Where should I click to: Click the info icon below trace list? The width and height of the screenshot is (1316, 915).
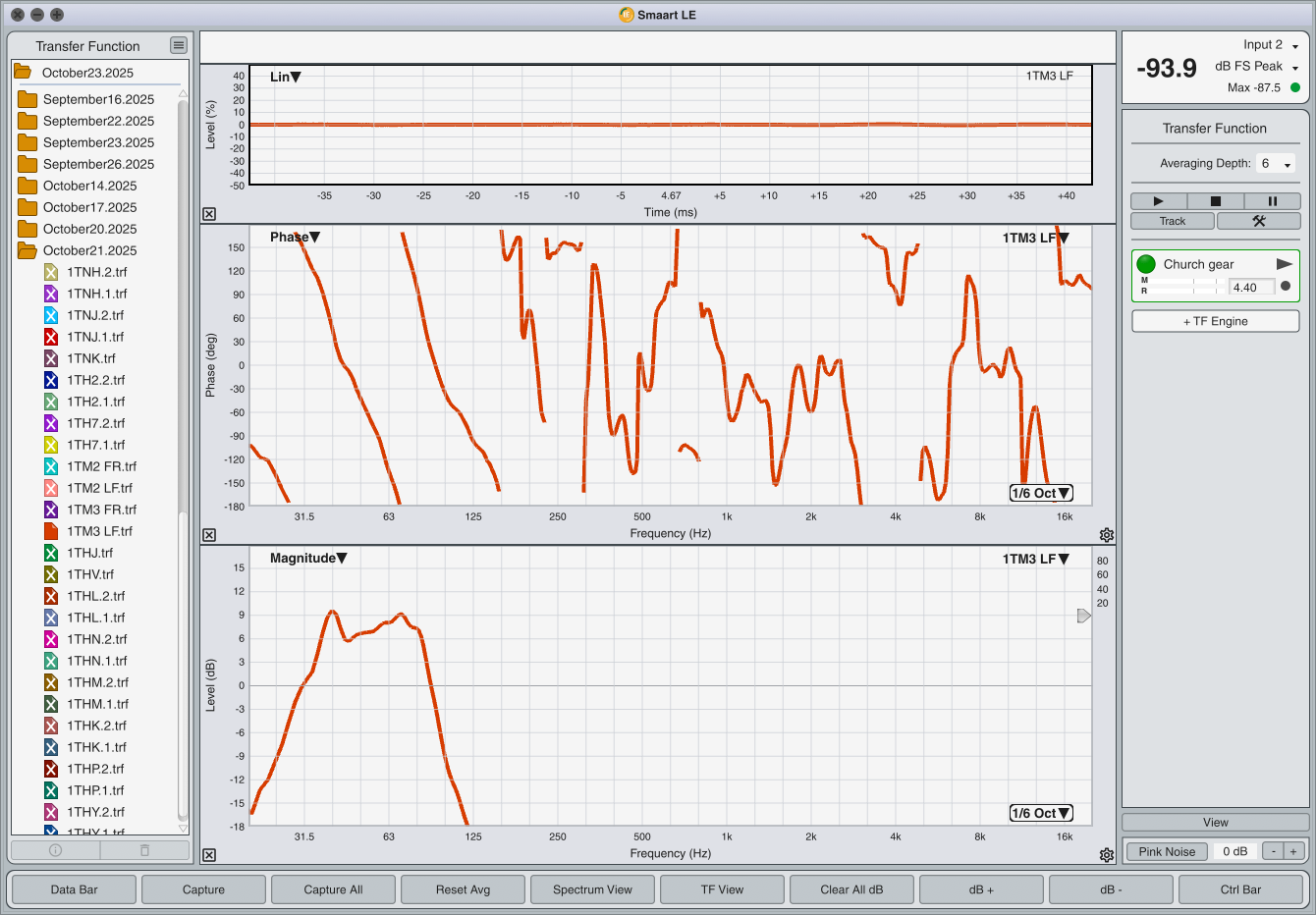(56, 850)
